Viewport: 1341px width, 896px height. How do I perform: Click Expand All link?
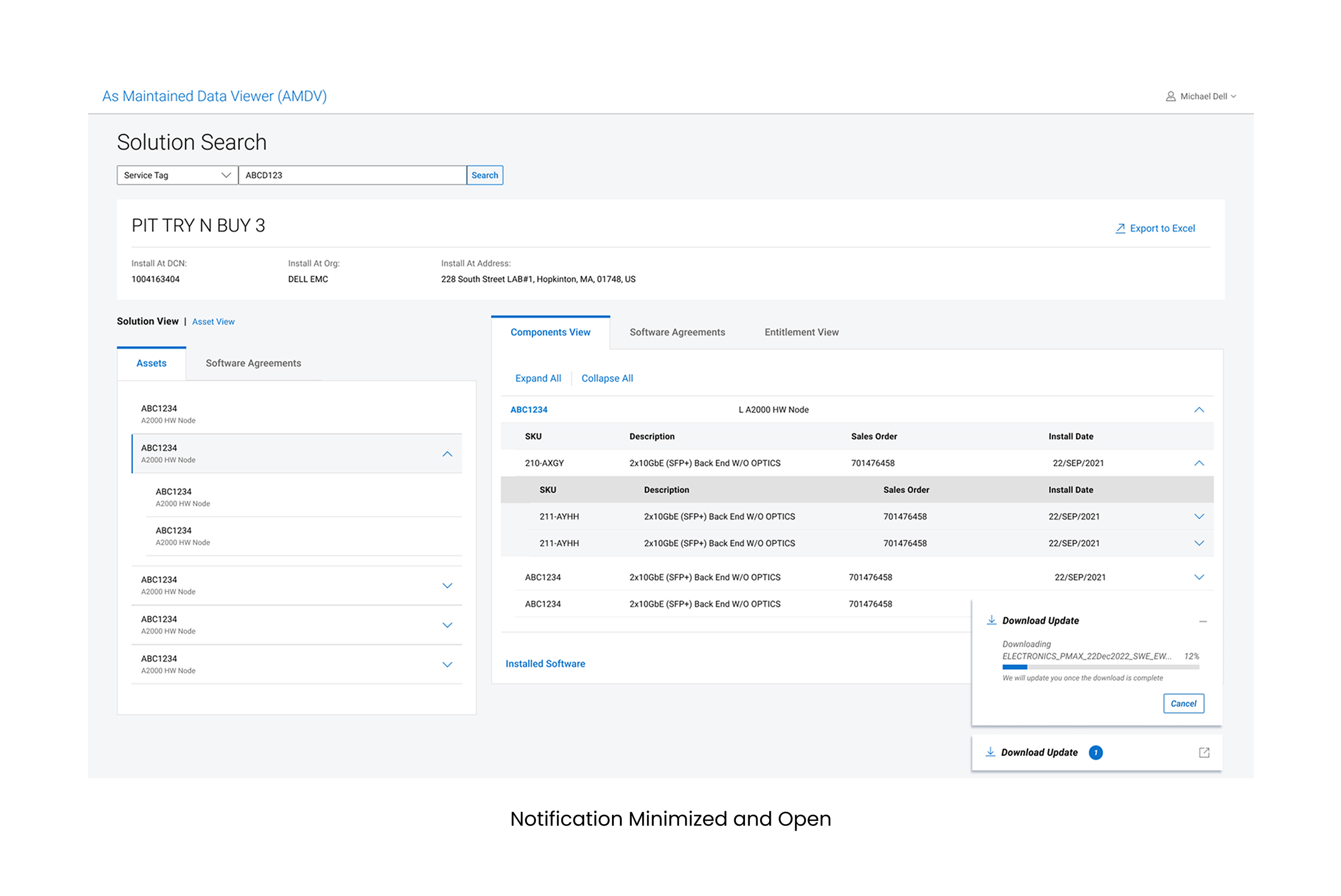click(x=538, y=378)
